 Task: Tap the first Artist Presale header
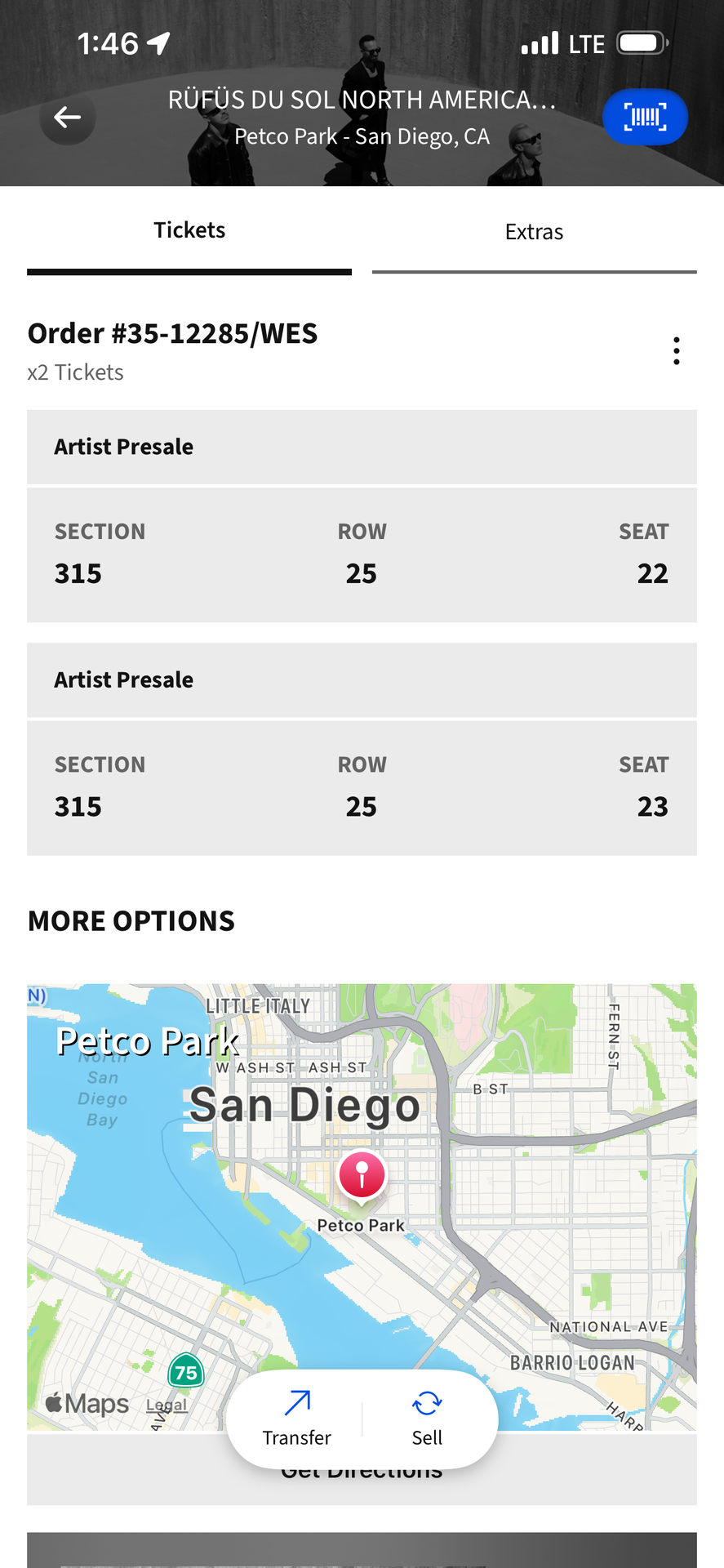(x=362, y=447)
